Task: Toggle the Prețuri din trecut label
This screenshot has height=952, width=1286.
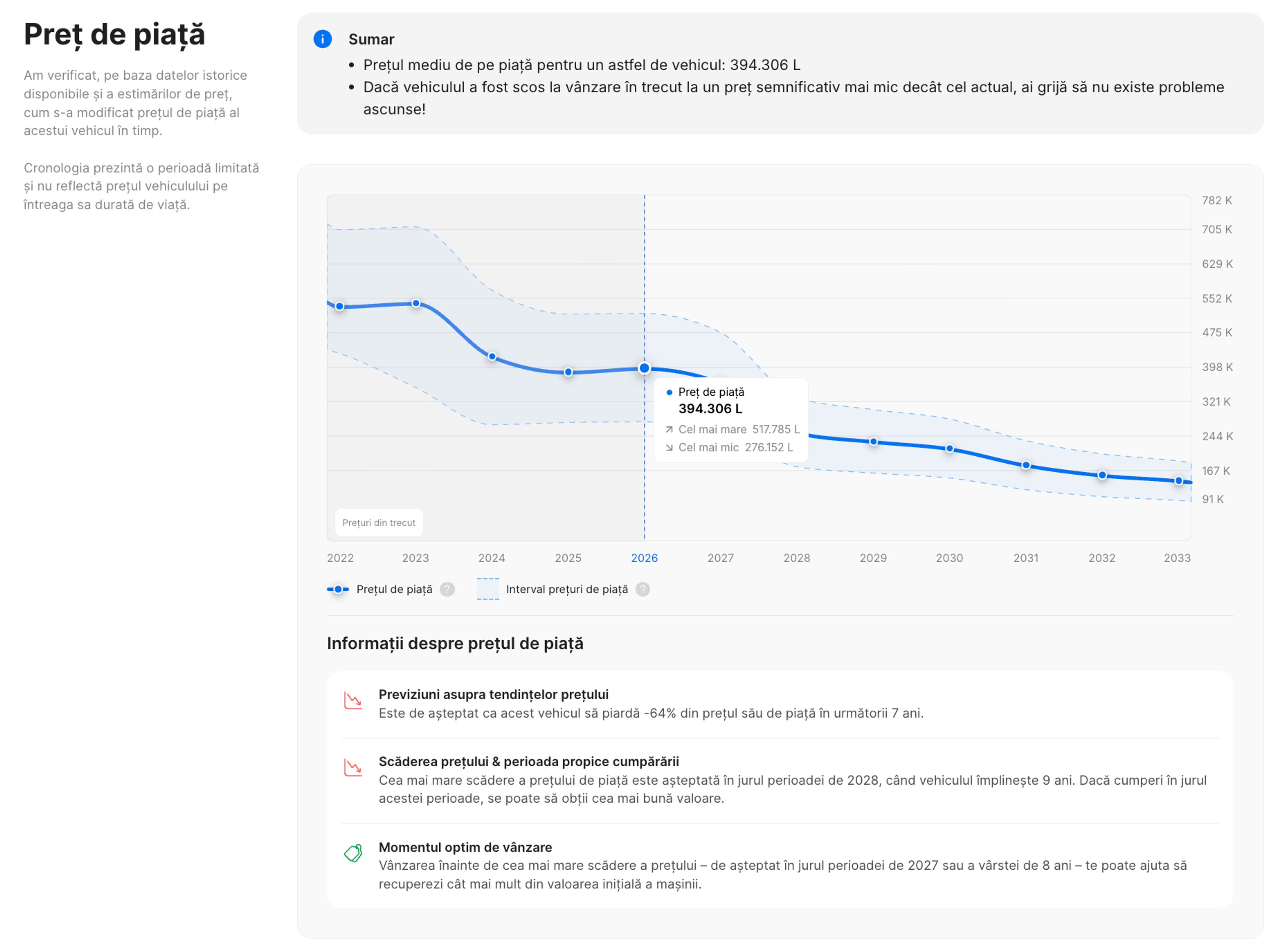Action: coord(379,522)
